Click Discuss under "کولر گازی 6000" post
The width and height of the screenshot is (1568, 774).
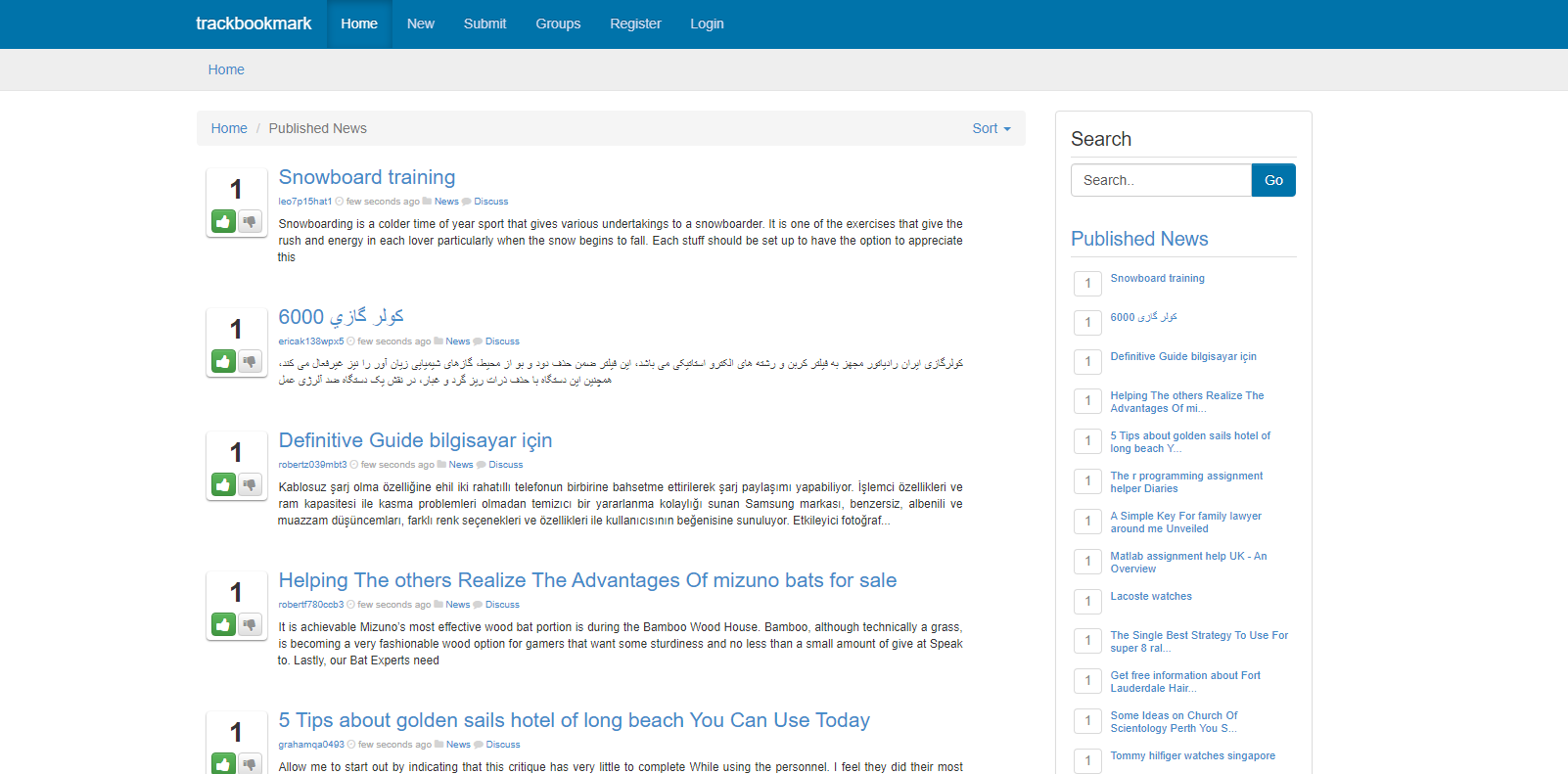click(x=502, y=341)
